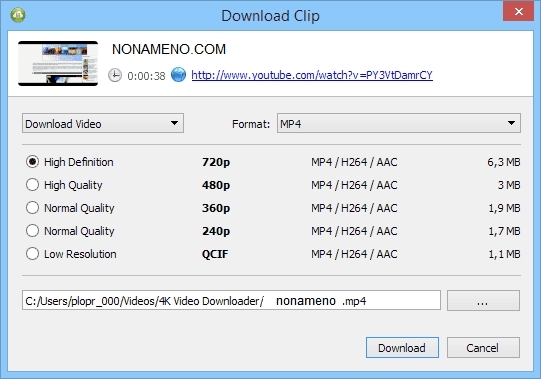
Task: Select the High Definition radio button
Action: pos(32,162)
